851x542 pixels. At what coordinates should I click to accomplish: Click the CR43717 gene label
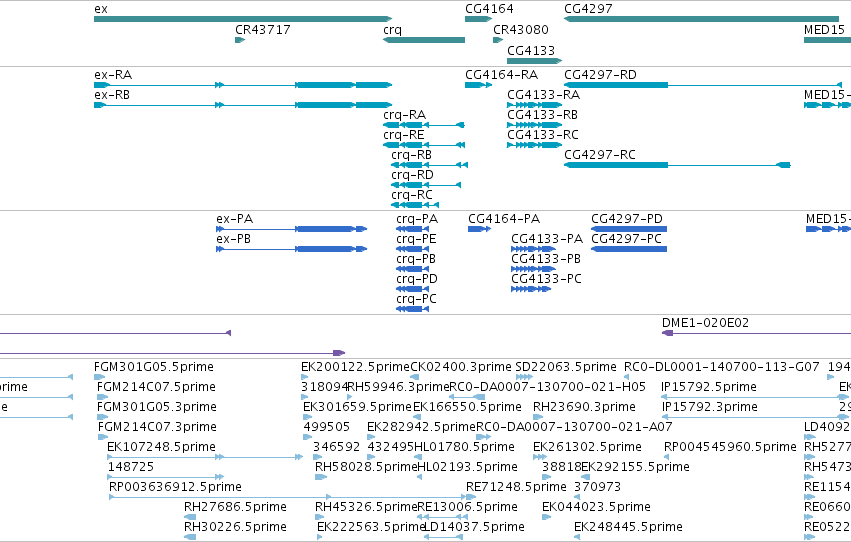coord(263,30)
